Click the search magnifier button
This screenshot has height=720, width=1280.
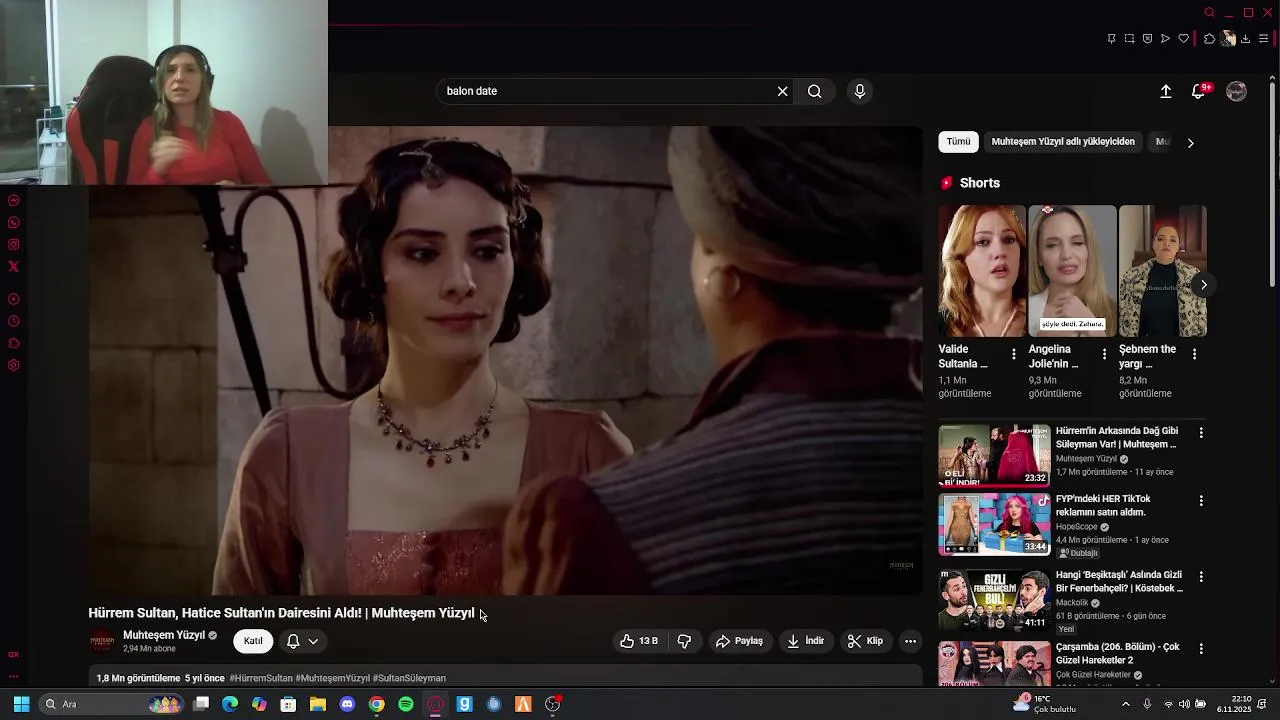point(815,91)
